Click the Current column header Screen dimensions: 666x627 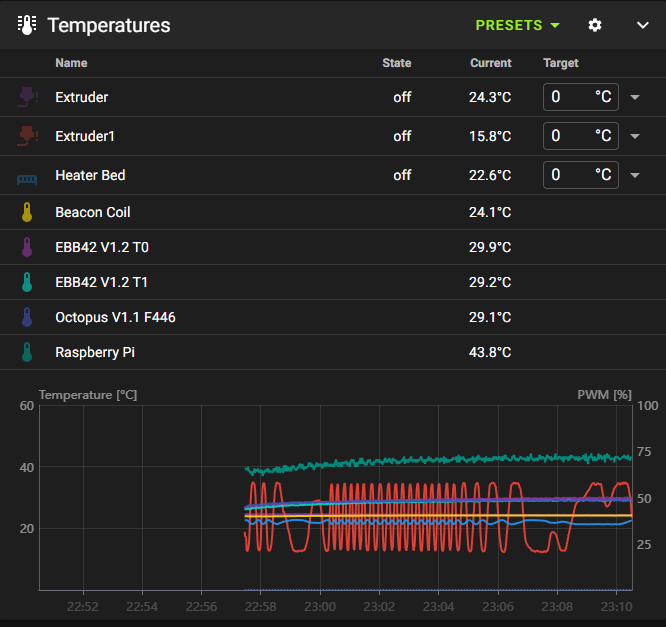[491, 63]
